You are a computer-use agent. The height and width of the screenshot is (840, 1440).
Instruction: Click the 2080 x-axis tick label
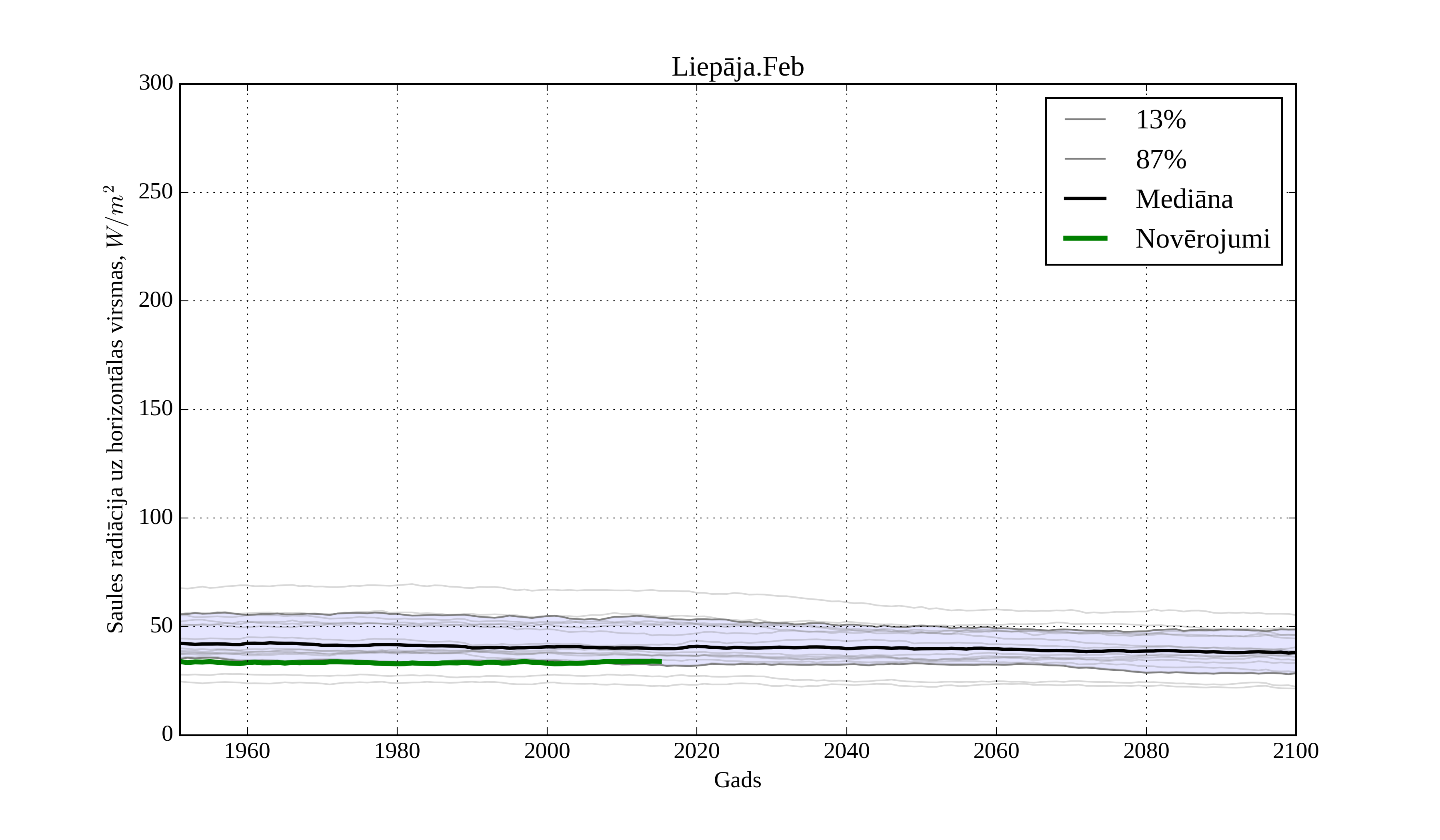click(1146, 751)
